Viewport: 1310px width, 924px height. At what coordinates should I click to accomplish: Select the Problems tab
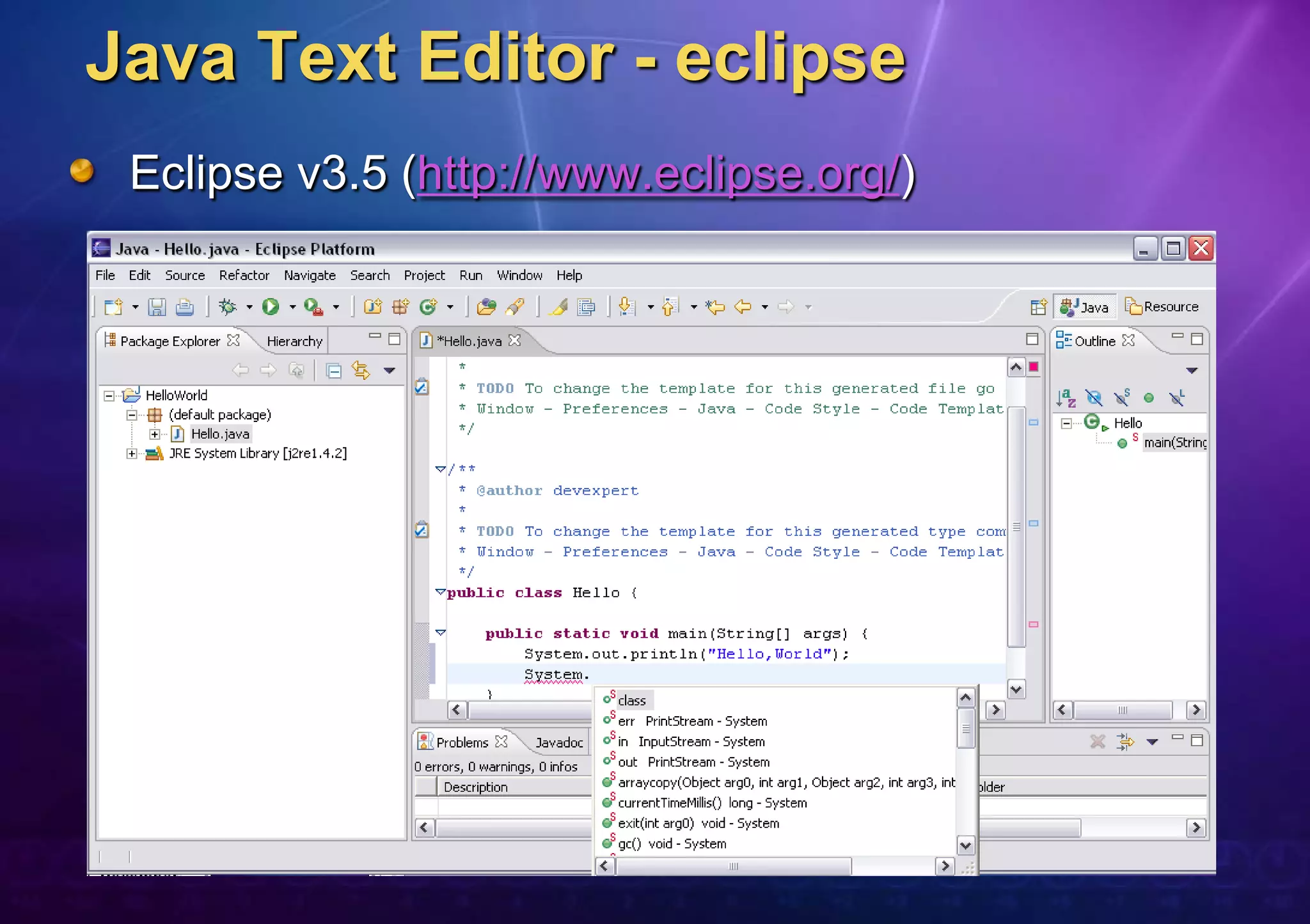[462, 742]
